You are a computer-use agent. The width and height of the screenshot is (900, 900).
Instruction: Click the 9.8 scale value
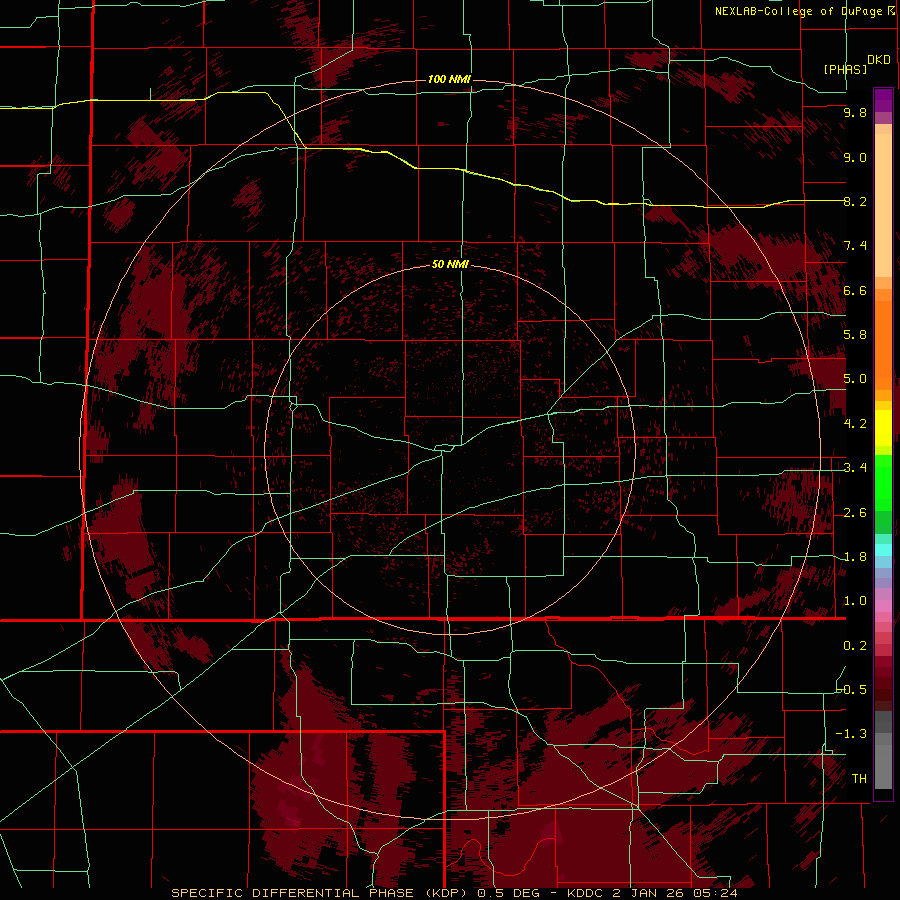[x=855, y=112]
